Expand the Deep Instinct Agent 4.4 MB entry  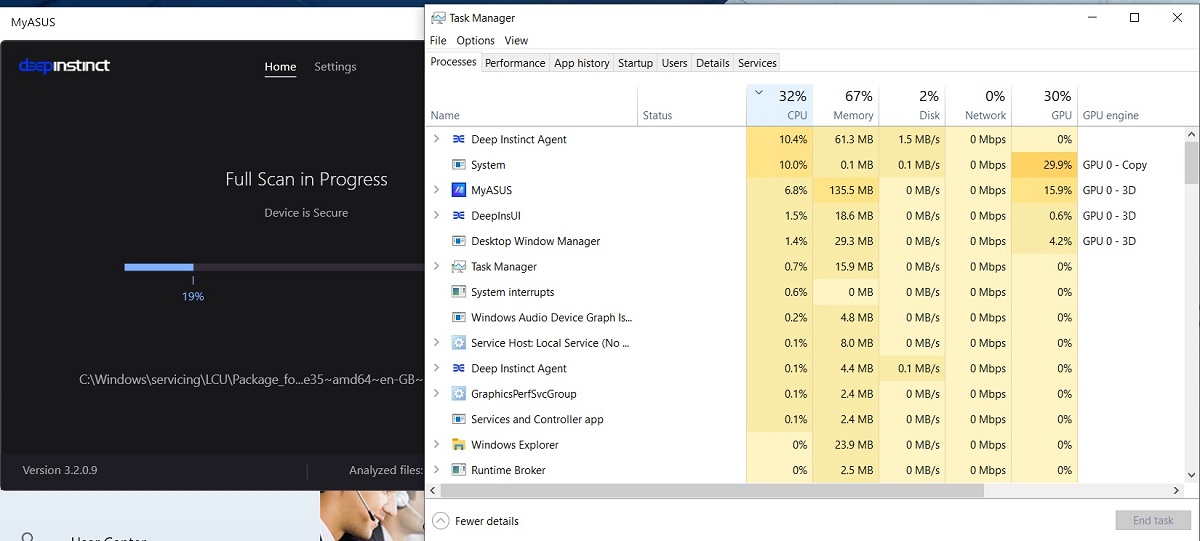[436, 368]
